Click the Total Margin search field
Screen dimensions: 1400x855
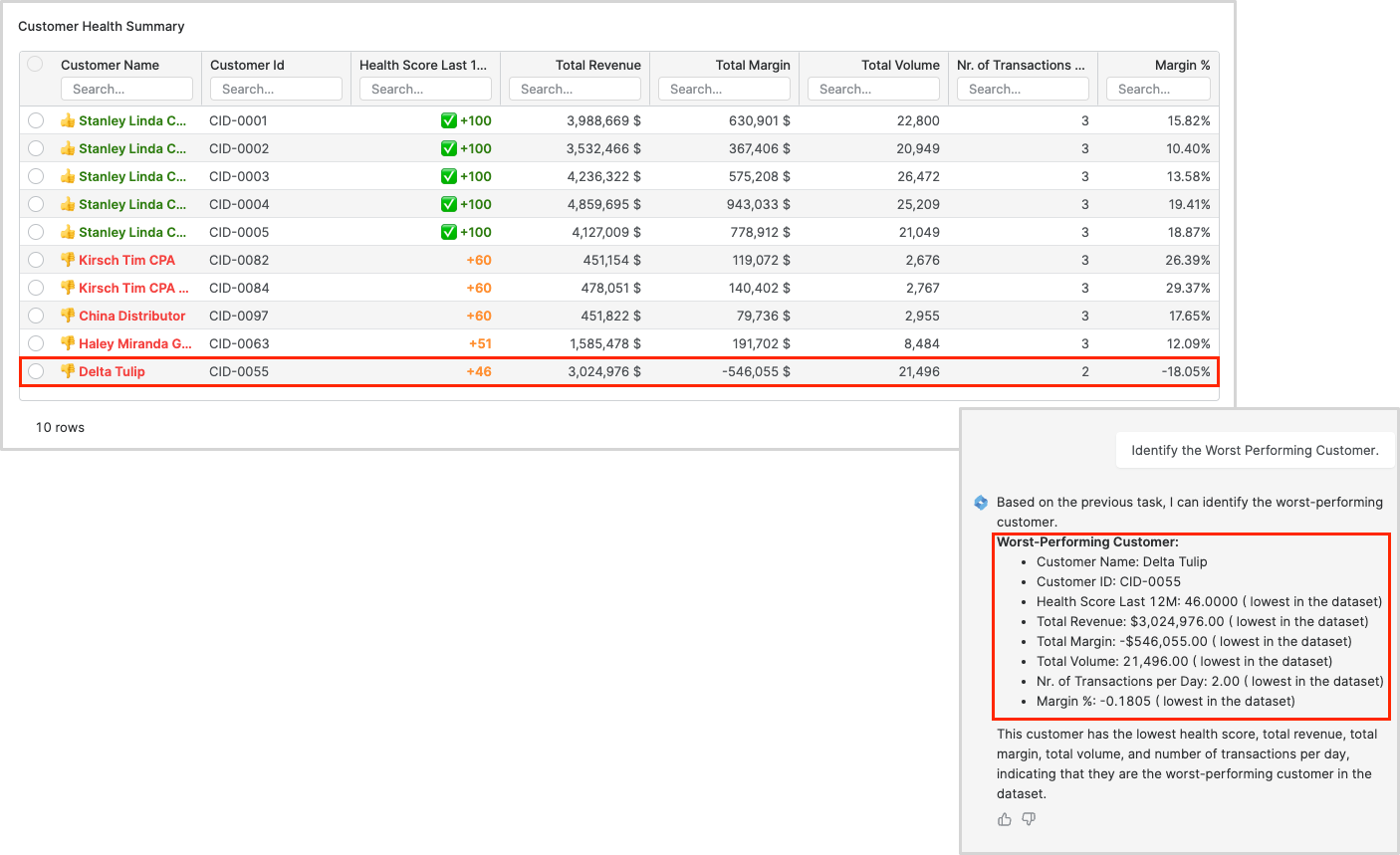tap(724, 89)
